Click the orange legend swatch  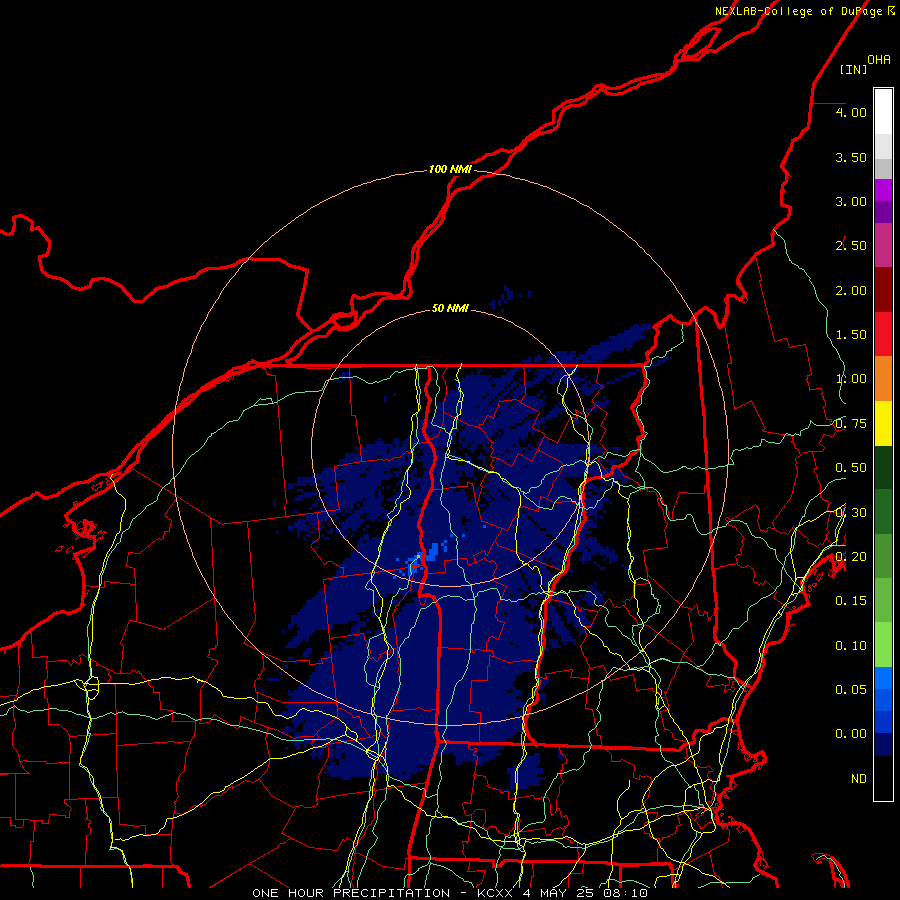pyautogui.click(x=883, y=379)
